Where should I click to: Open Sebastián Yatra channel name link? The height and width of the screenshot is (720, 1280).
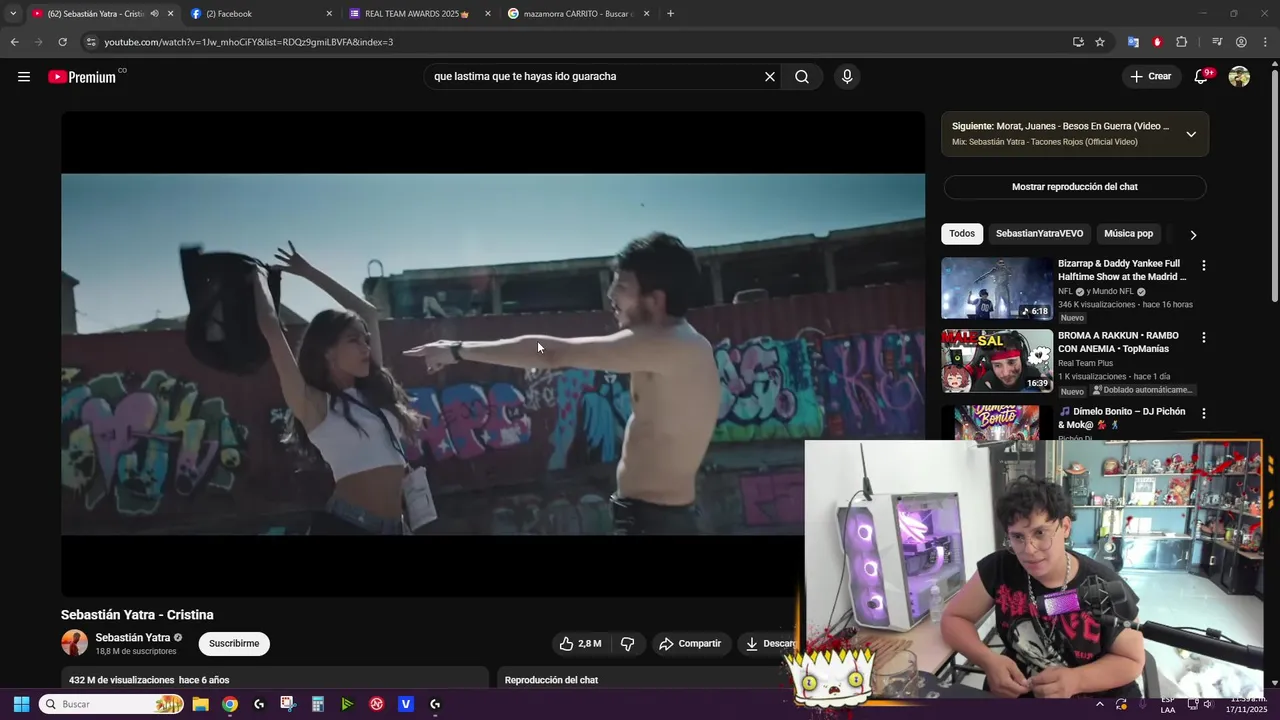[x=133, y=638]
